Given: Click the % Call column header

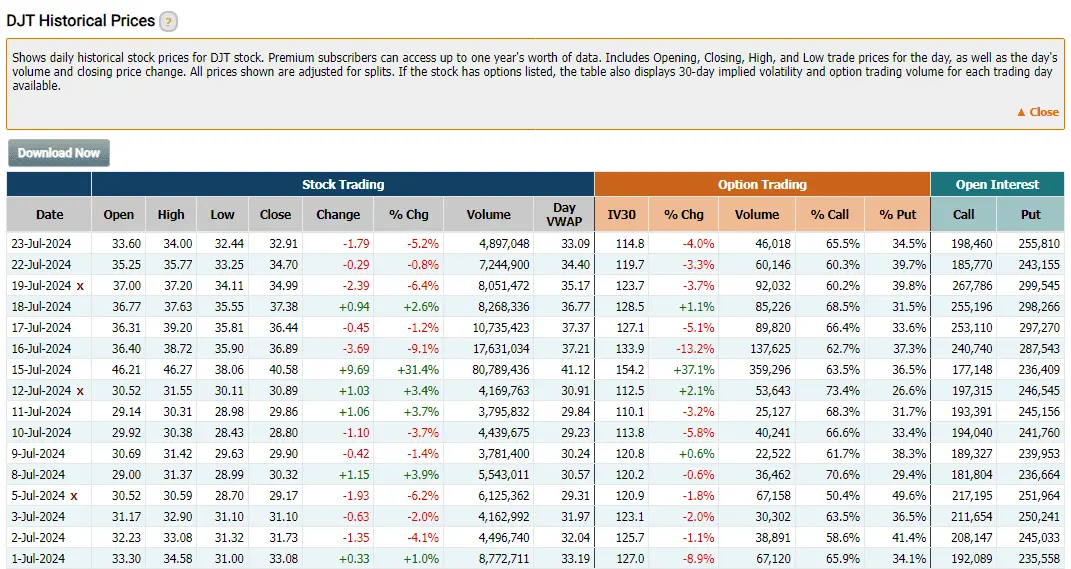Looking at the screenshot, I should coord(829,214).
